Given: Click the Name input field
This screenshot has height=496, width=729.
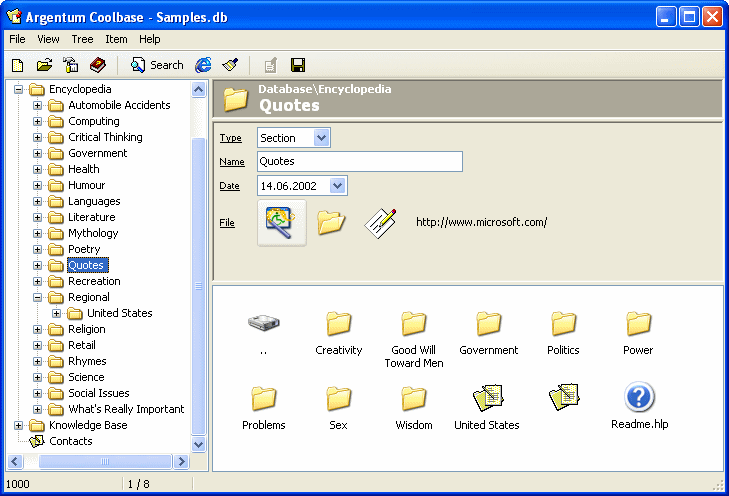Looking at the screenshot, I should [x=359, y=162].
